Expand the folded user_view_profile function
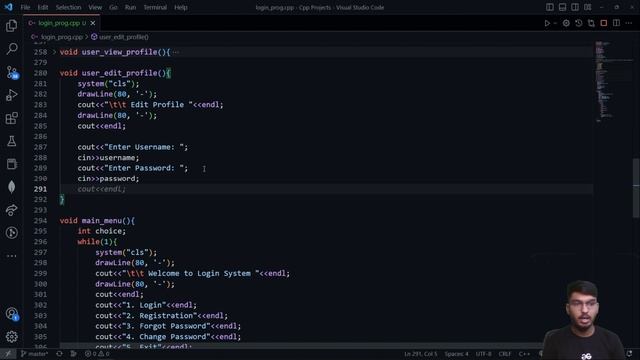 54,52
